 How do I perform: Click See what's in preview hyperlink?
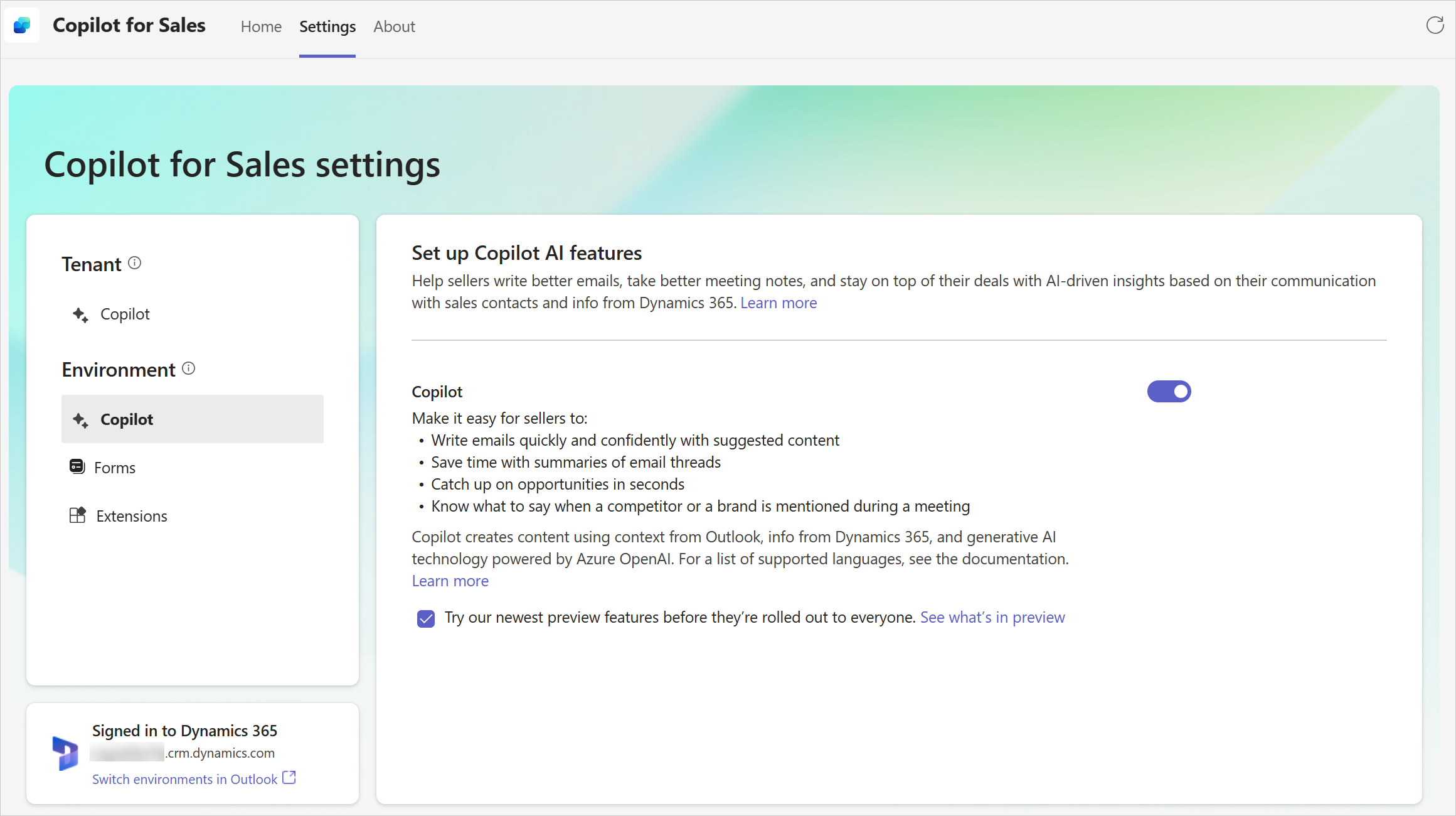[992, 617]
